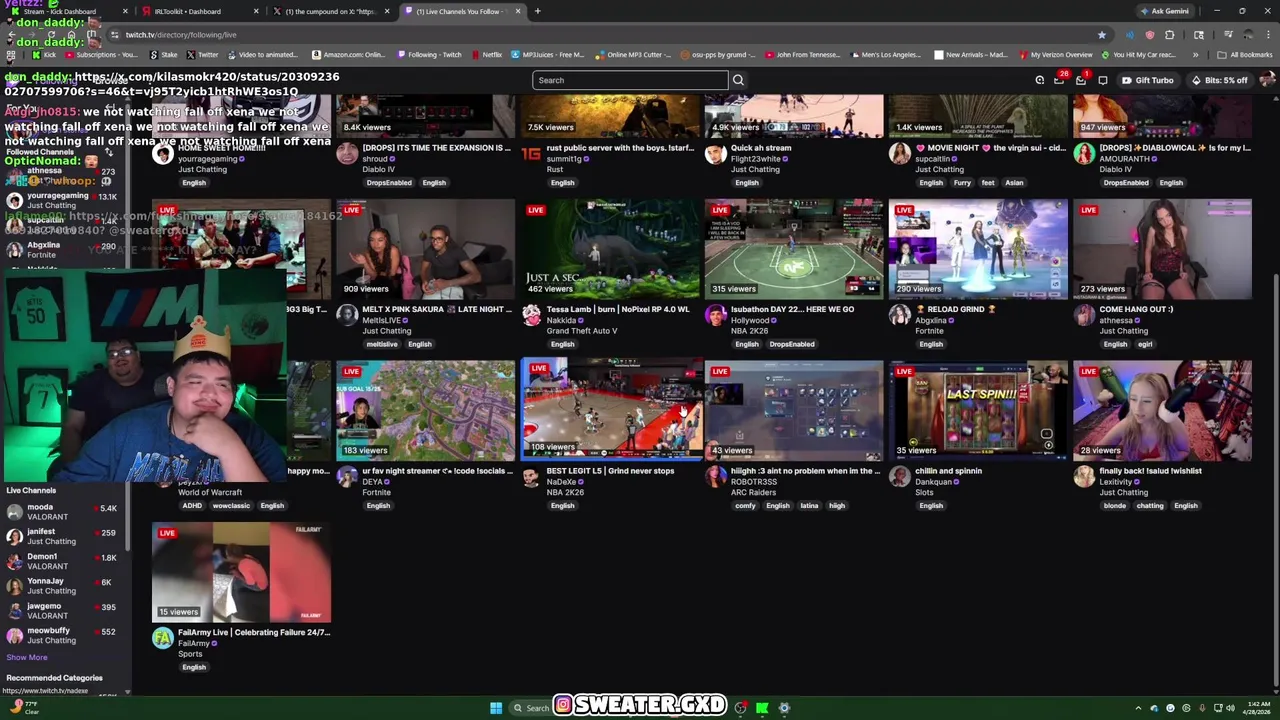Click the Twitch search input field
The width and height of the screenshot is (1280, 720).
630,80
